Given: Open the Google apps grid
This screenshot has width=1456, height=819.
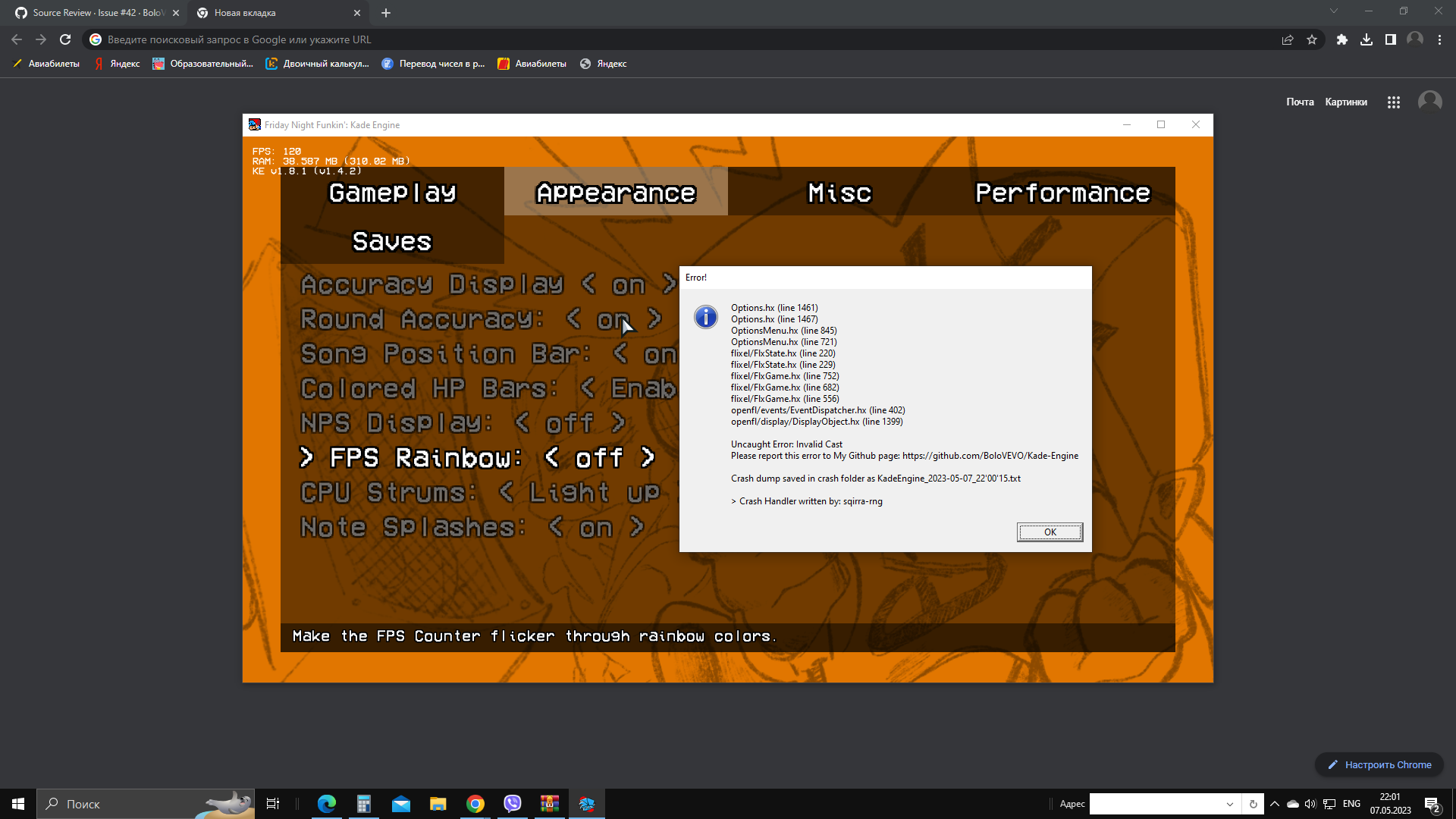Looking at the screenshot, I should point(1394,101).
